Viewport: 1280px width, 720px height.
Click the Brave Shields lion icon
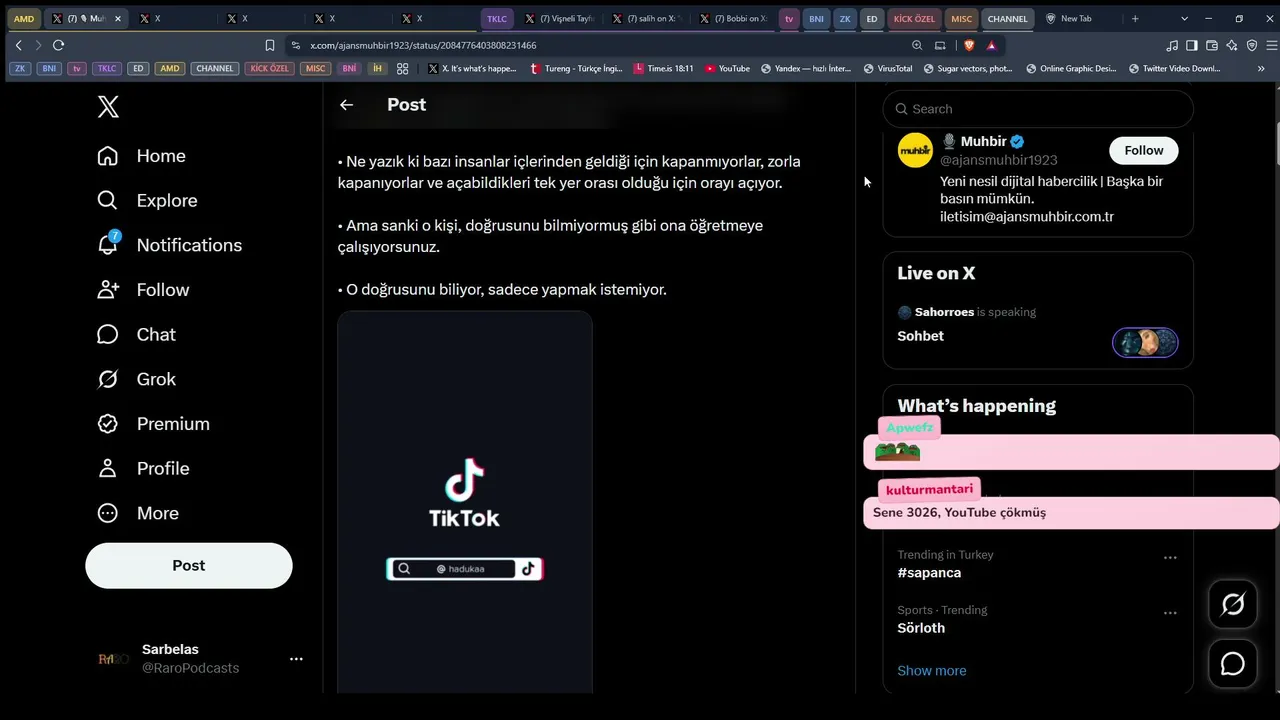click(x=969, y=45)
